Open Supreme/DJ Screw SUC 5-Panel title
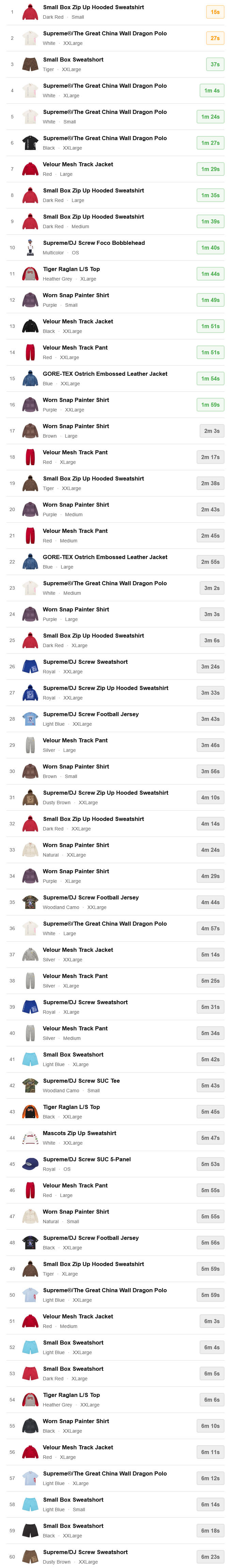Image resolution: width=231 pixels, height=1568 pixels. click(87, 1159)
